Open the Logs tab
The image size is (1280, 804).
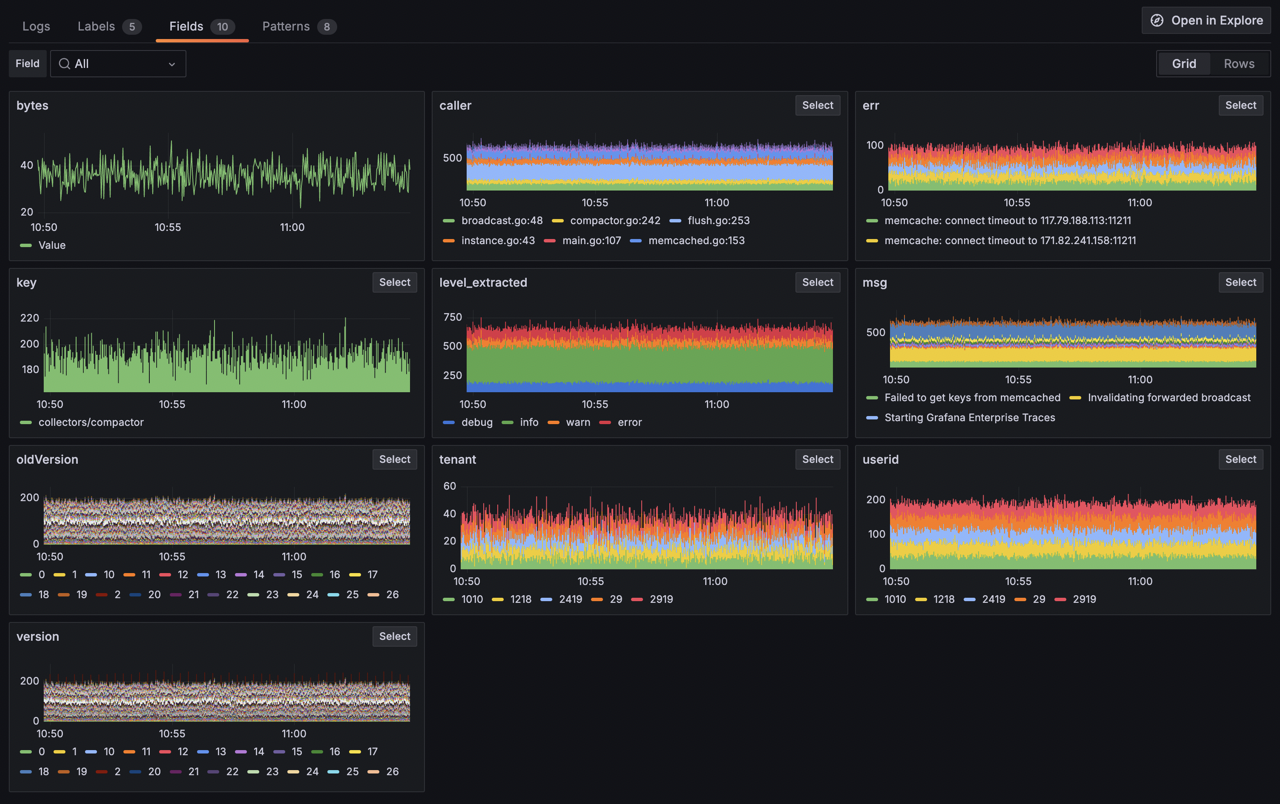point(36,26)
